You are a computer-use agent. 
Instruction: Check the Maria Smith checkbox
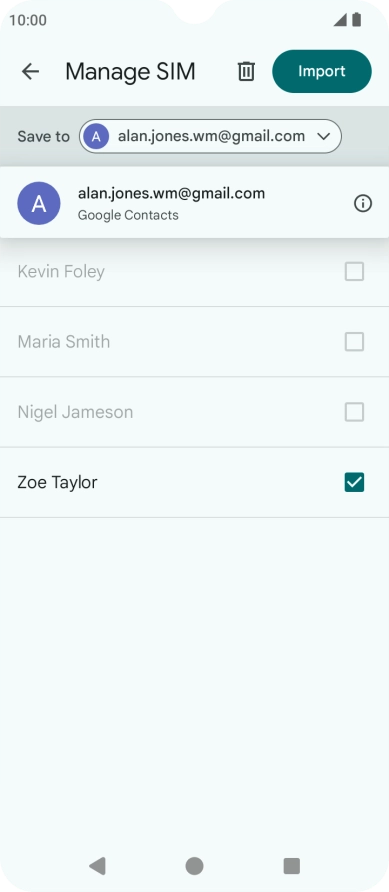click(354, 342)
